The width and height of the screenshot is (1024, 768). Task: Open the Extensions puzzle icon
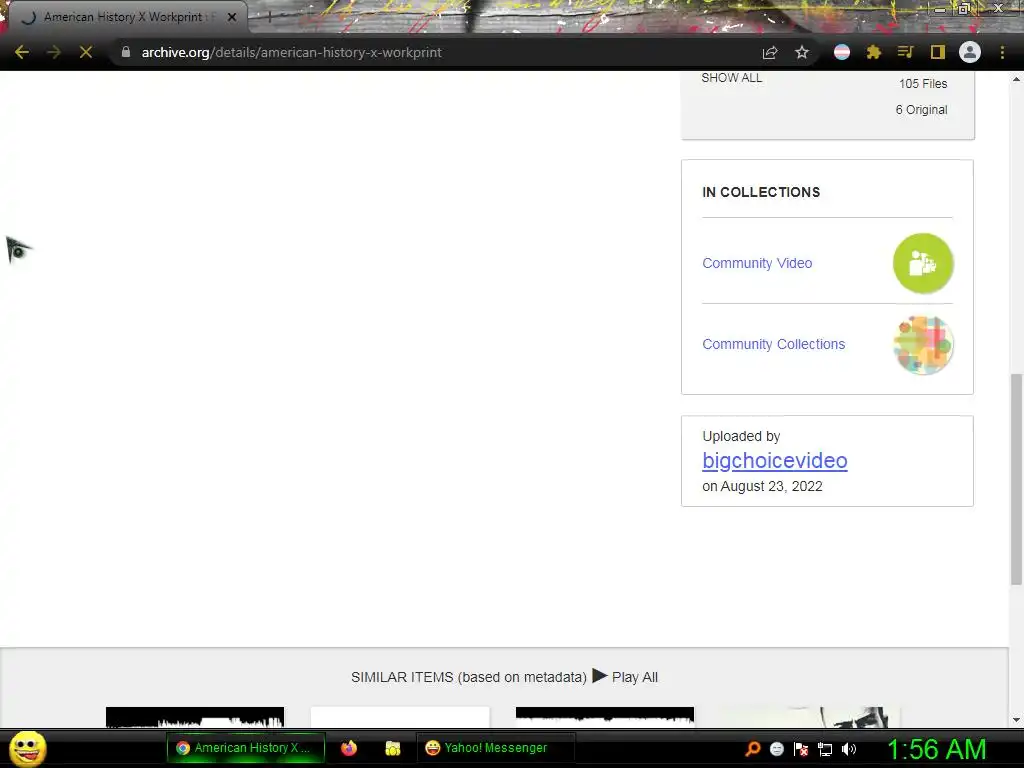873,52
